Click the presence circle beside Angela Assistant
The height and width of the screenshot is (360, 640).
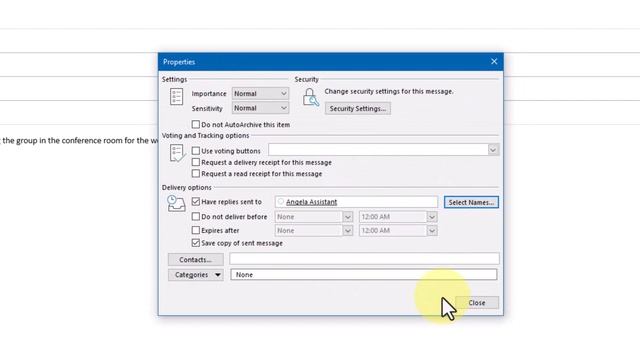click(x=281, y=202)
